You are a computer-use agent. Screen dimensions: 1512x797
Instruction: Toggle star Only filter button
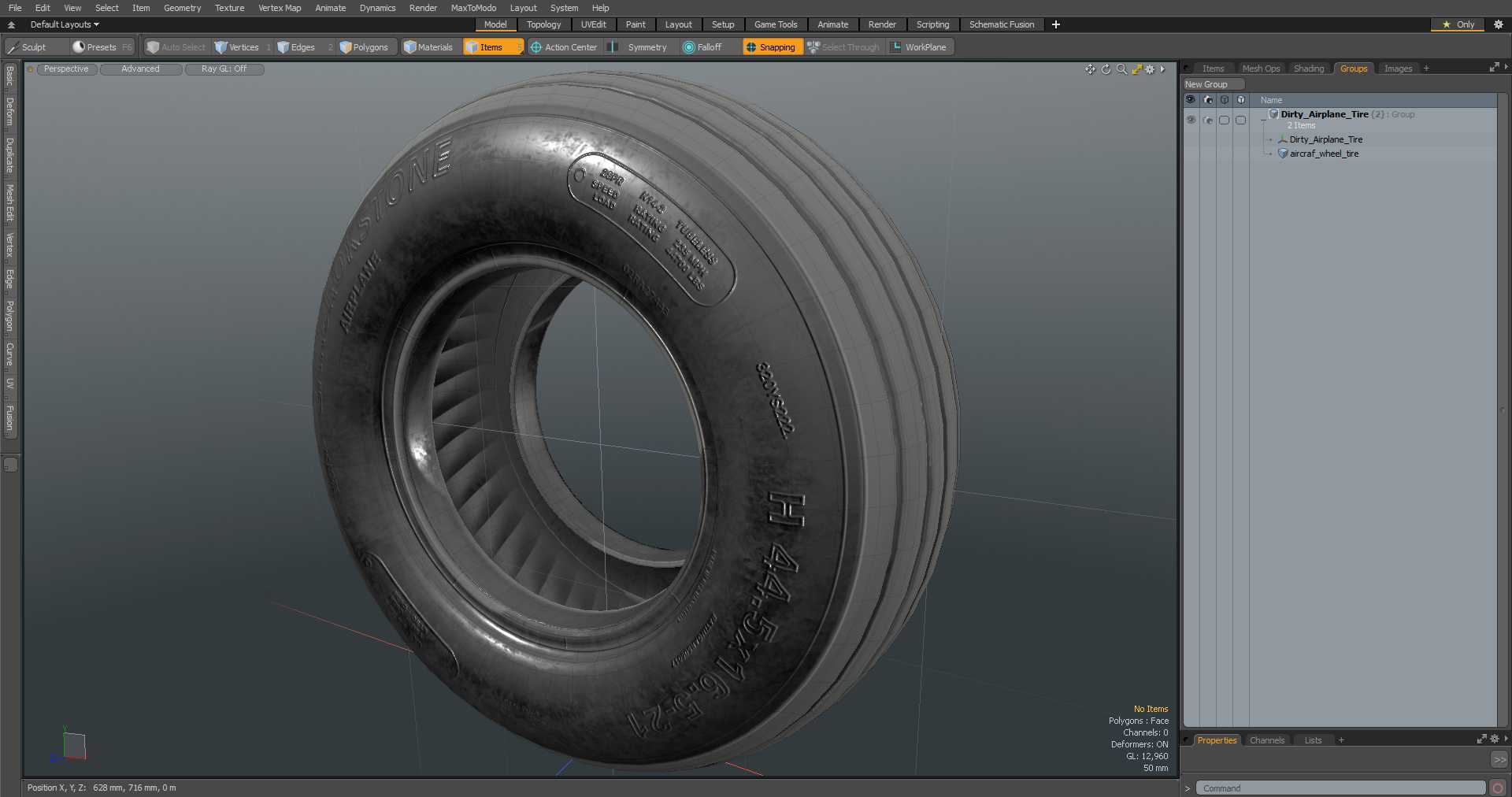tap(1458, 24)
